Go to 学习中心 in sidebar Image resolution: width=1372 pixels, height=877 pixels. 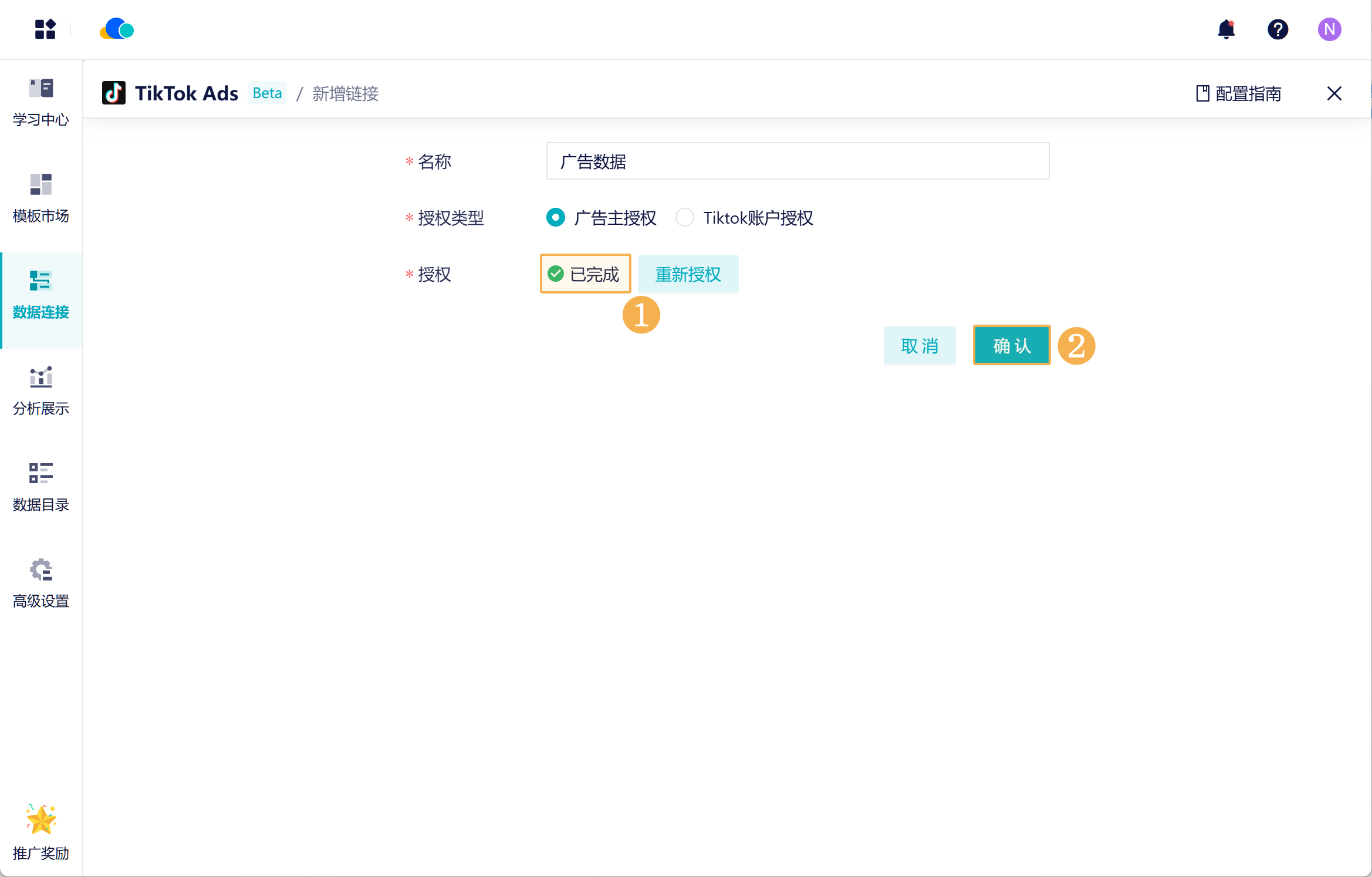(x=41, y=102)
